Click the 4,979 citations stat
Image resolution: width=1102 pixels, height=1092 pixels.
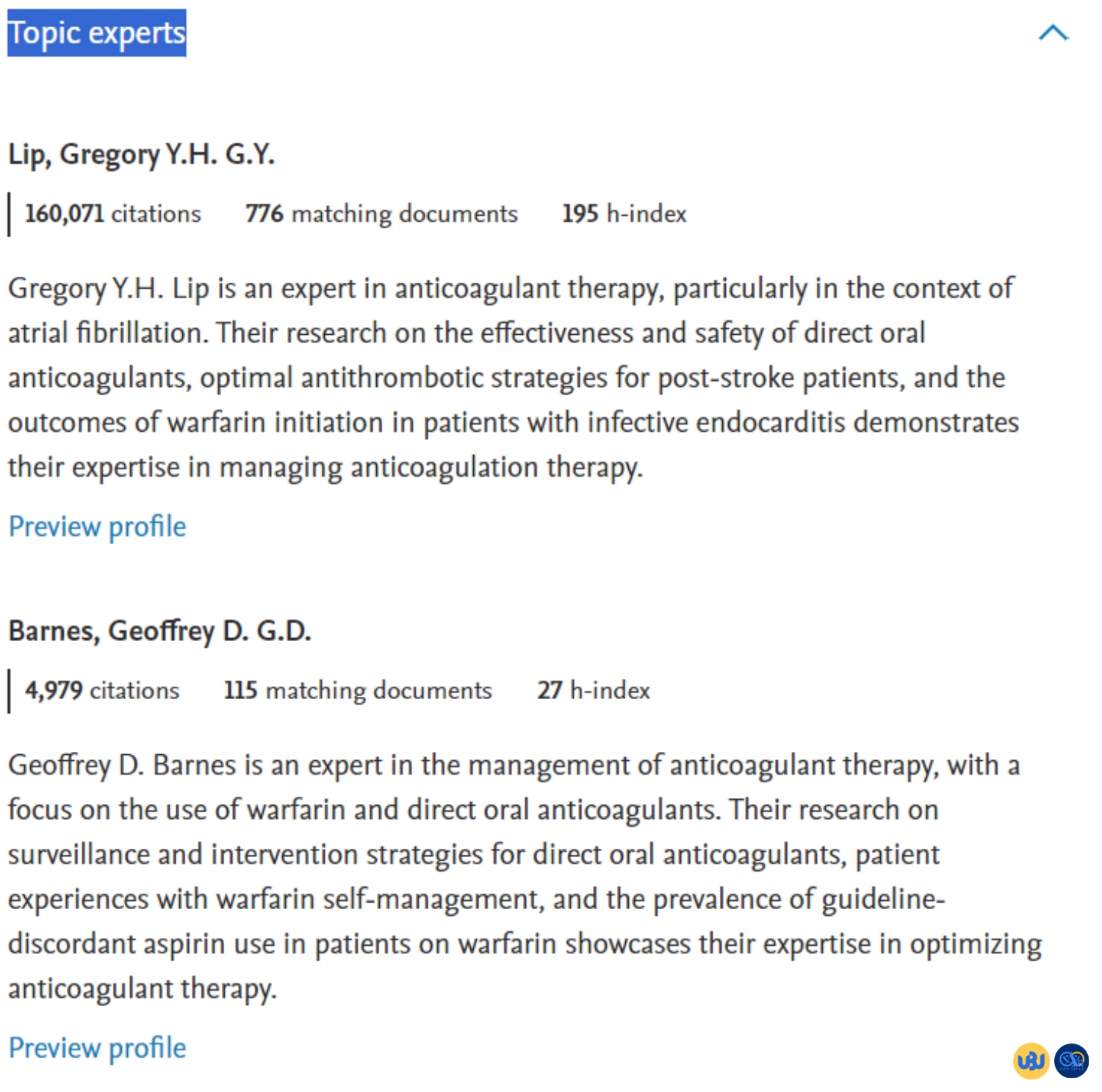click(102, 690)
